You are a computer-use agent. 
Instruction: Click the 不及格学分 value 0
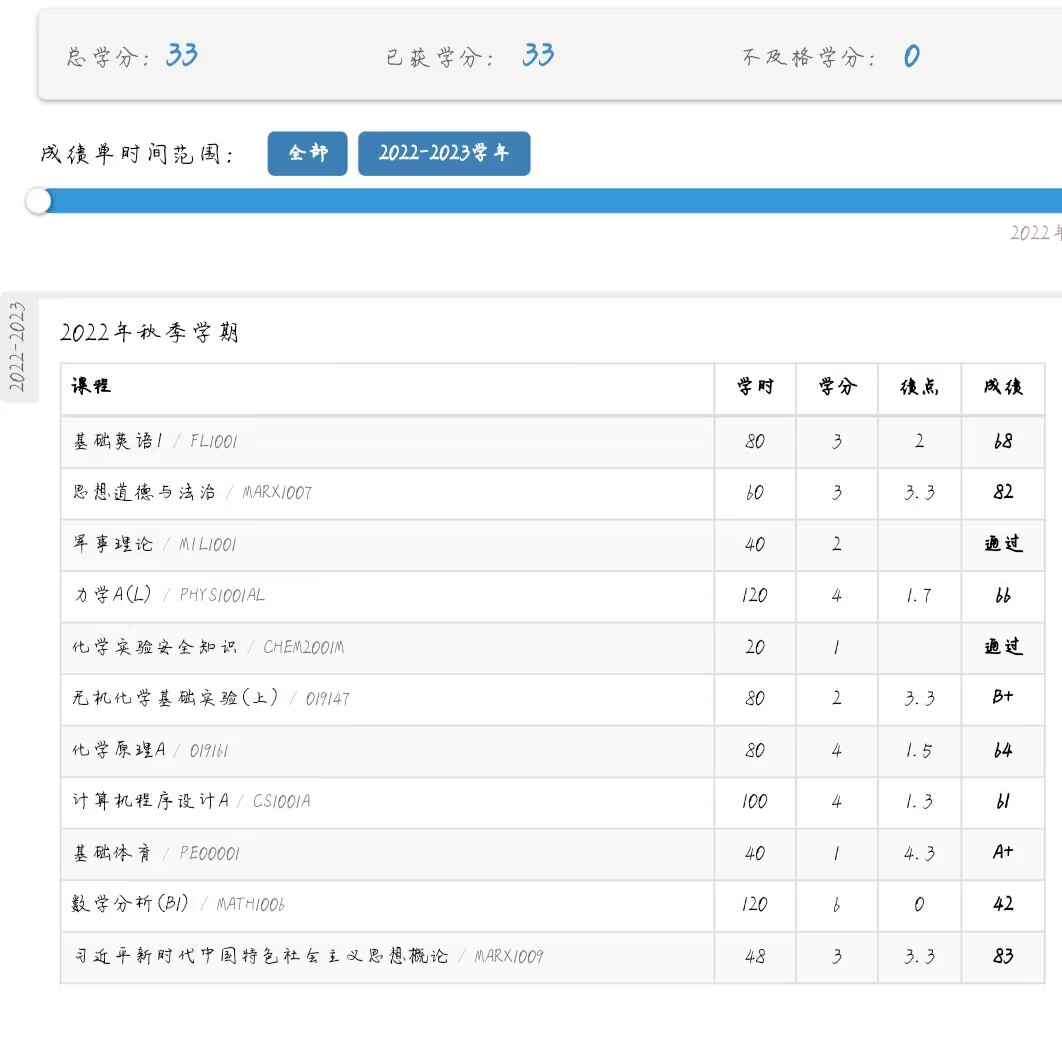point(912,56)
